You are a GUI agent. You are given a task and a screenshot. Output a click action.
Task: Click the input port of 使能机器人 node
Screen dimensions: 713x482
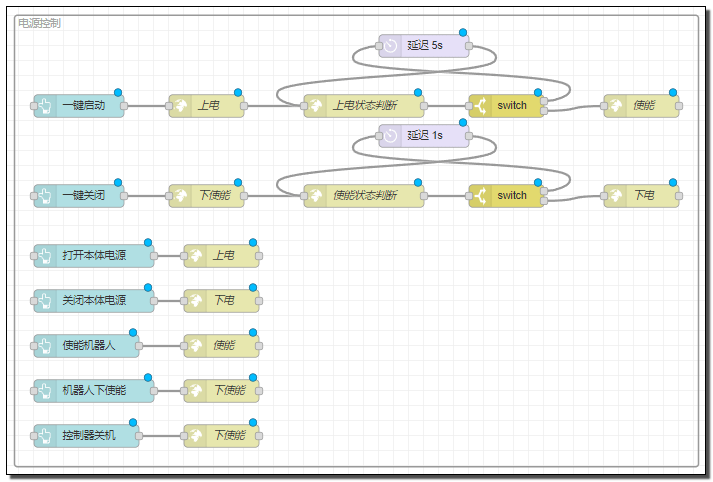[x=33, y=346]
